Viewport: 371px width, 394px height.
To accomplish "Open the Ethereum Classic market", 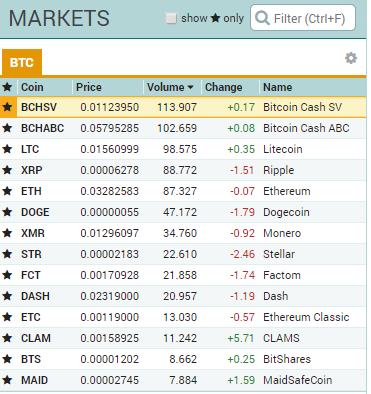I will point(183,317).
